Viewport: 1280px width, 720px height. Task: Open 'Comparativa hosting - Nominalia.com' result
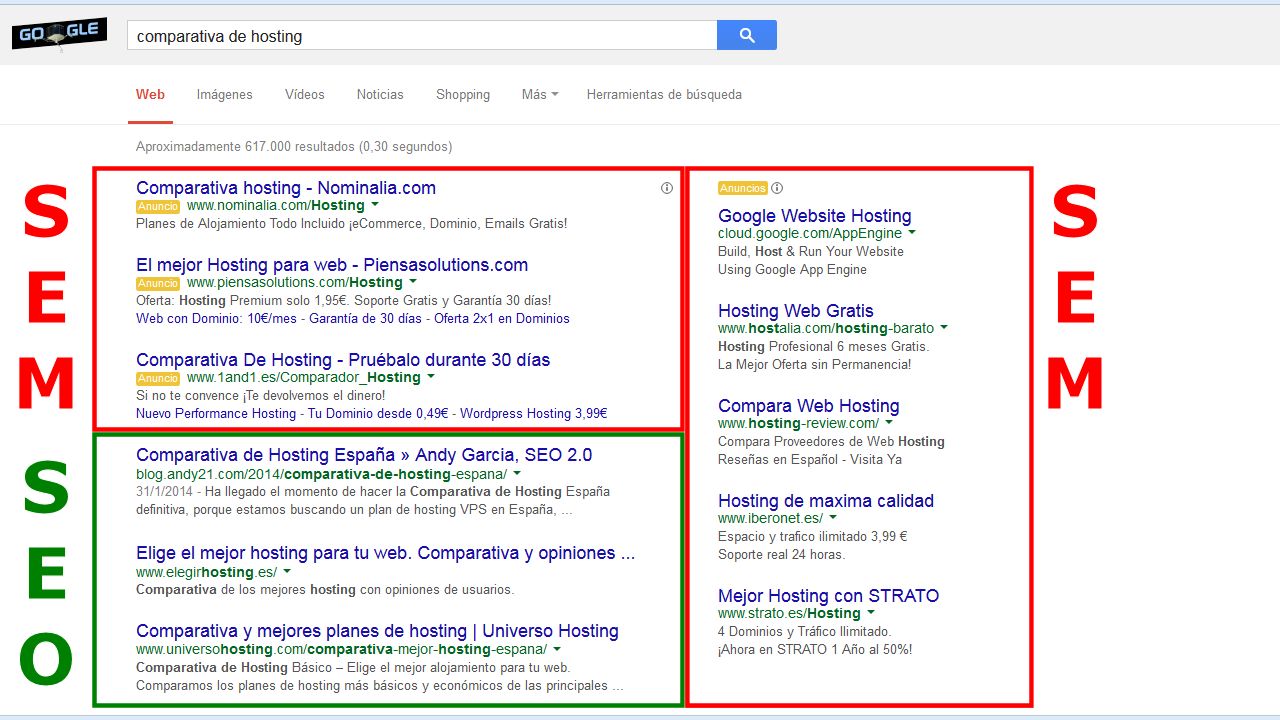pos(286,187)
